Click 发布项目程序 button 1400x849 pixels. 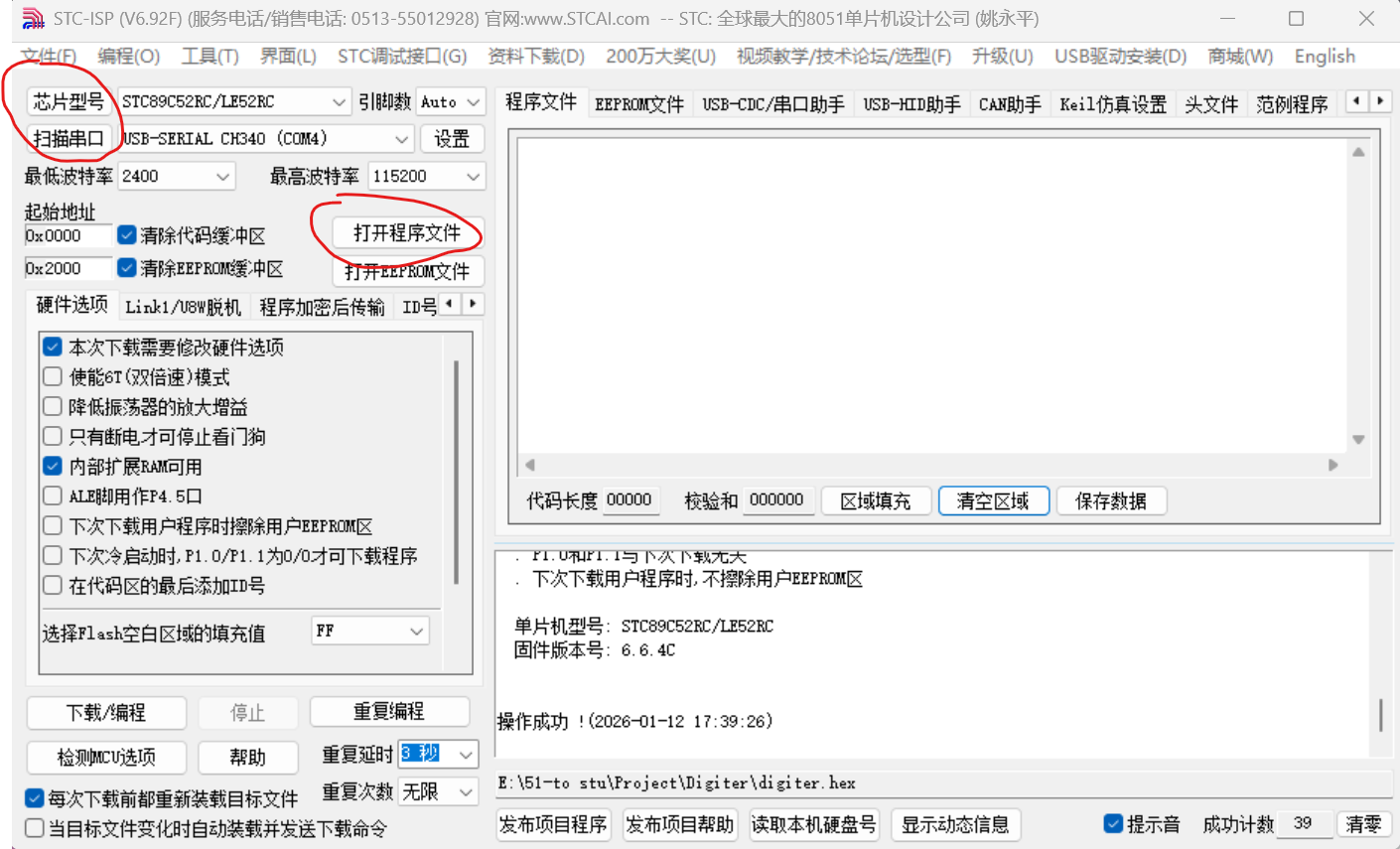tap(553, 825)
